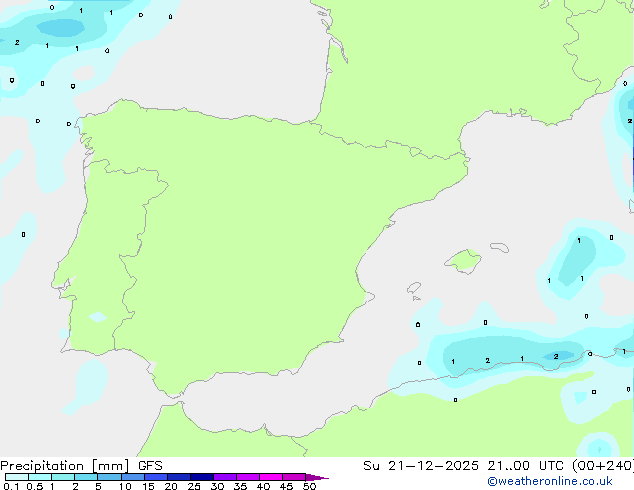Pick the 15–20 mm legend color swatch

(156, 477)
